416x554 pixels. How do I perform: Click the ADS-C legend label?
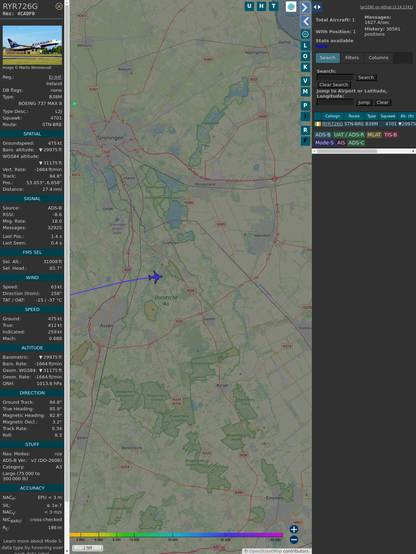(x=356, y=143)
